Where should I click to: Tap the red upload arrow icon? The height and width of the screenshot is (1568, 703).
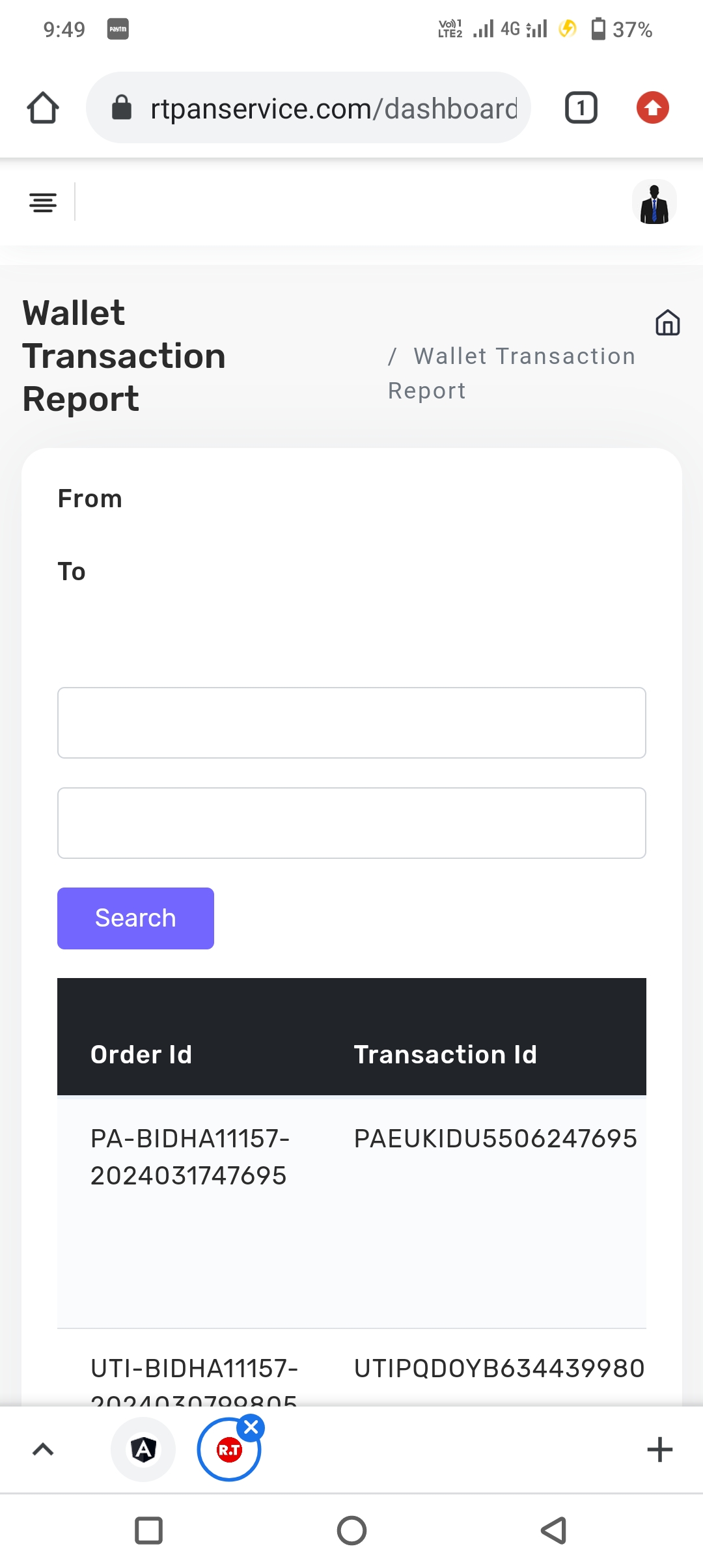tap(652, 108)
